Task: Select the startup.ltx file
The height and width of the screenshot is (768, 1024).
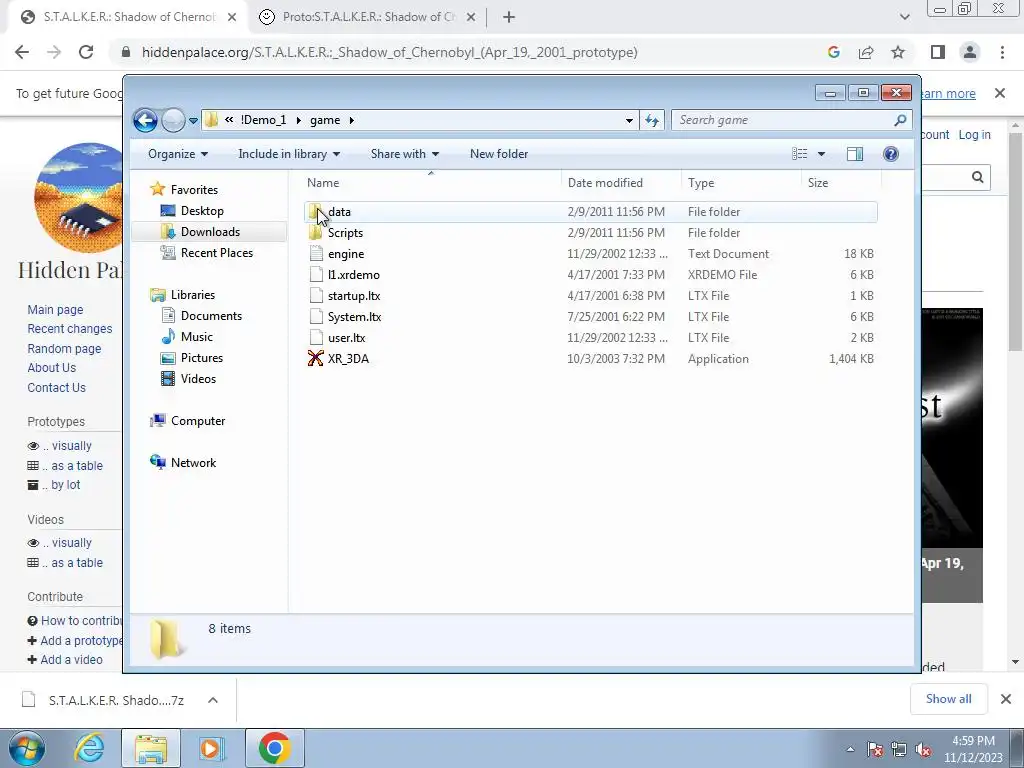Action: [590, 296]
